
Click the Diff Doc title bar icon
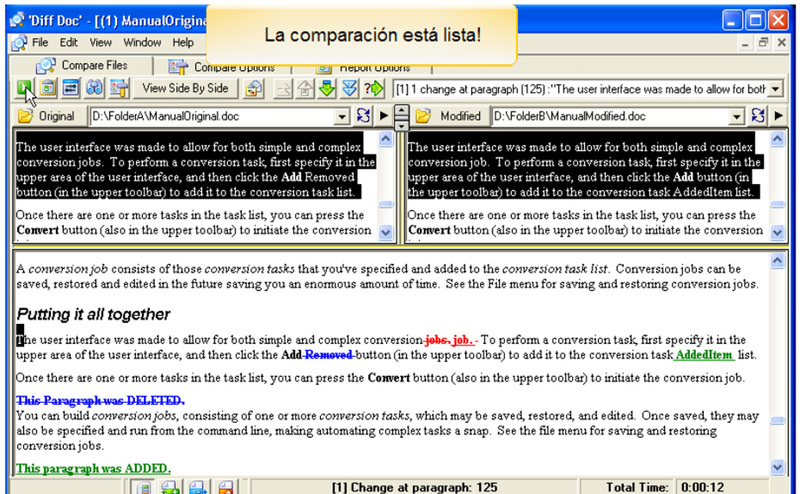pyautogui.click(x=17, y=20)
